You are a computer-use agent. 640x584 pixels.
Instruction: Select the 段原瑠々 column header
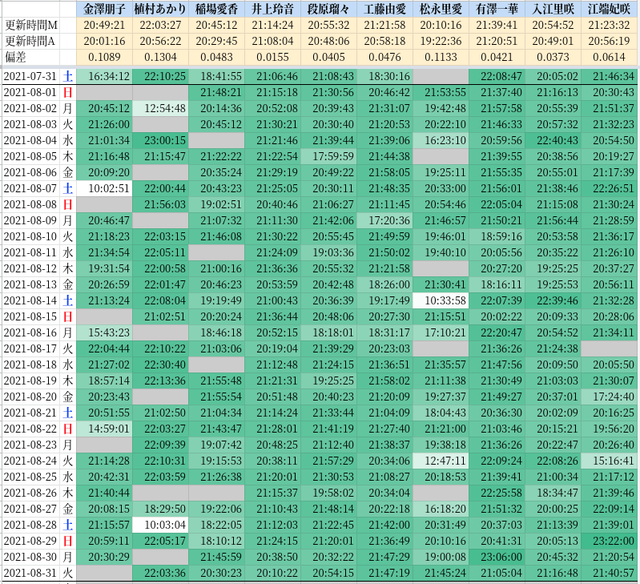click(x=329, y=9)
